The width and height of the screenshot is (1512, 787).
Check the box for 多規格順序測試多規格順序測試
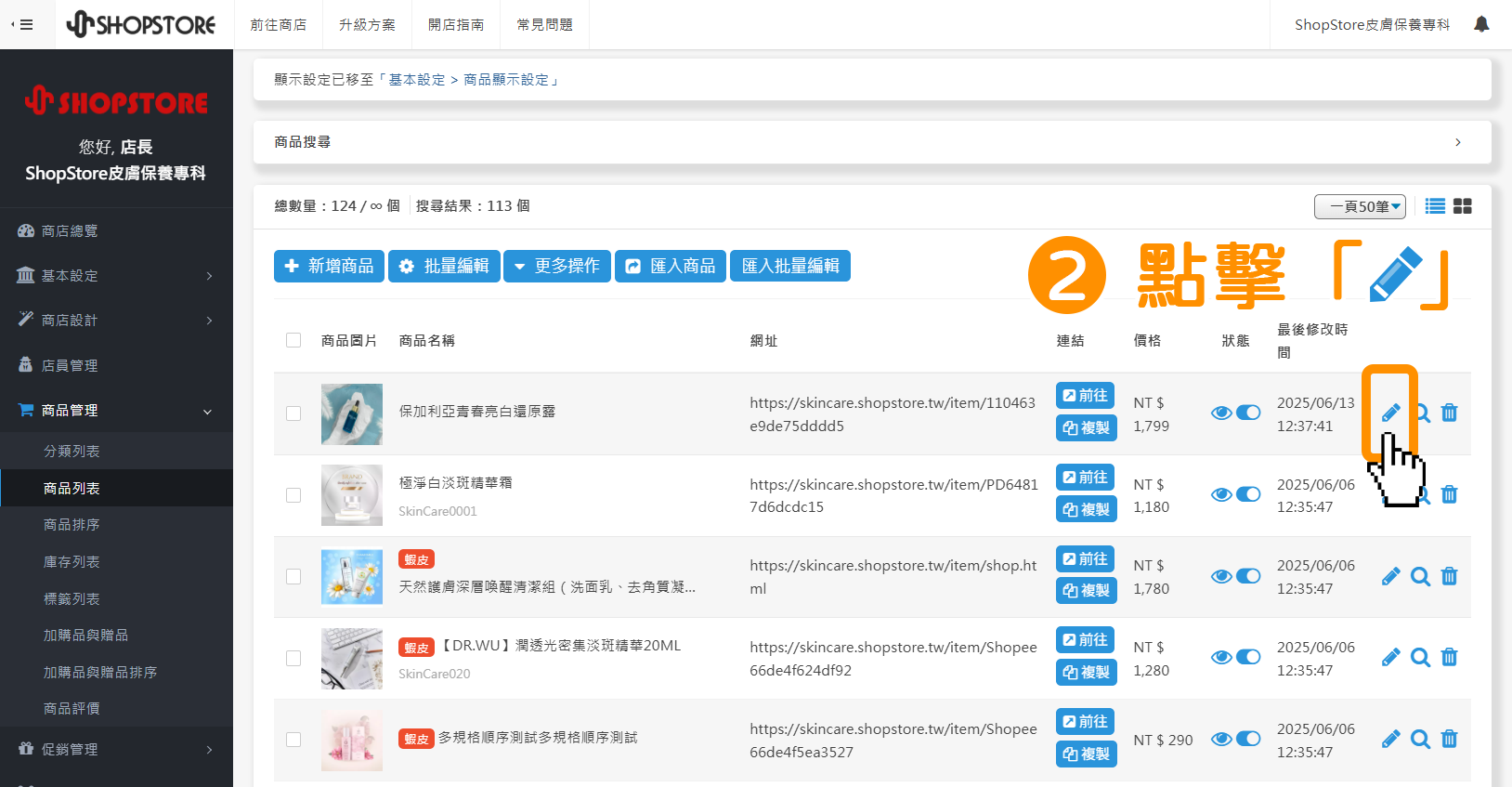tap(293, 740)
